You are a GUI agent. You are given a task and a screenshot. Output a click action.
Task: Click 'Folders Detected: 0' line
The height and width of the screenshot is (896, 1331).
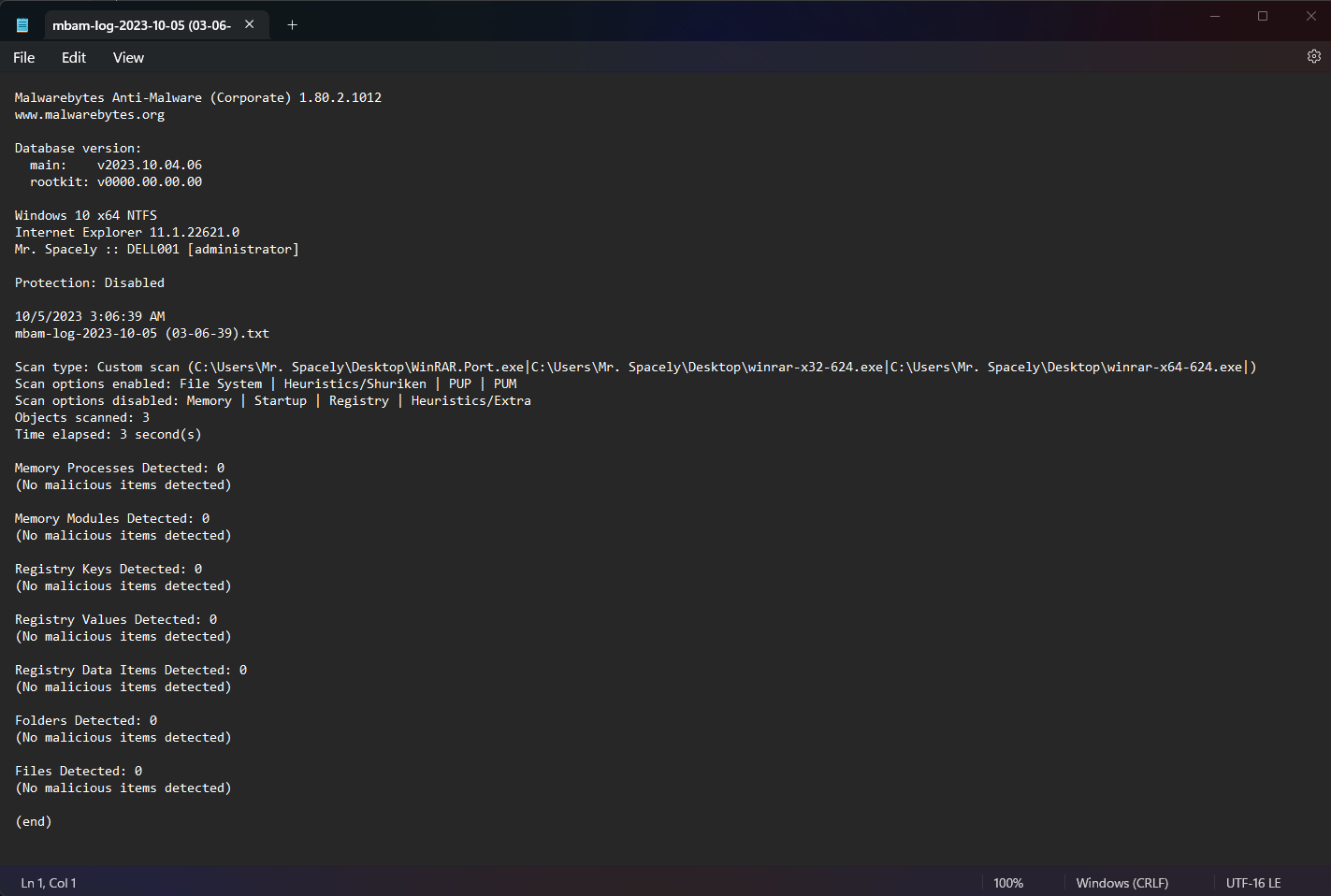pos(86,720)
